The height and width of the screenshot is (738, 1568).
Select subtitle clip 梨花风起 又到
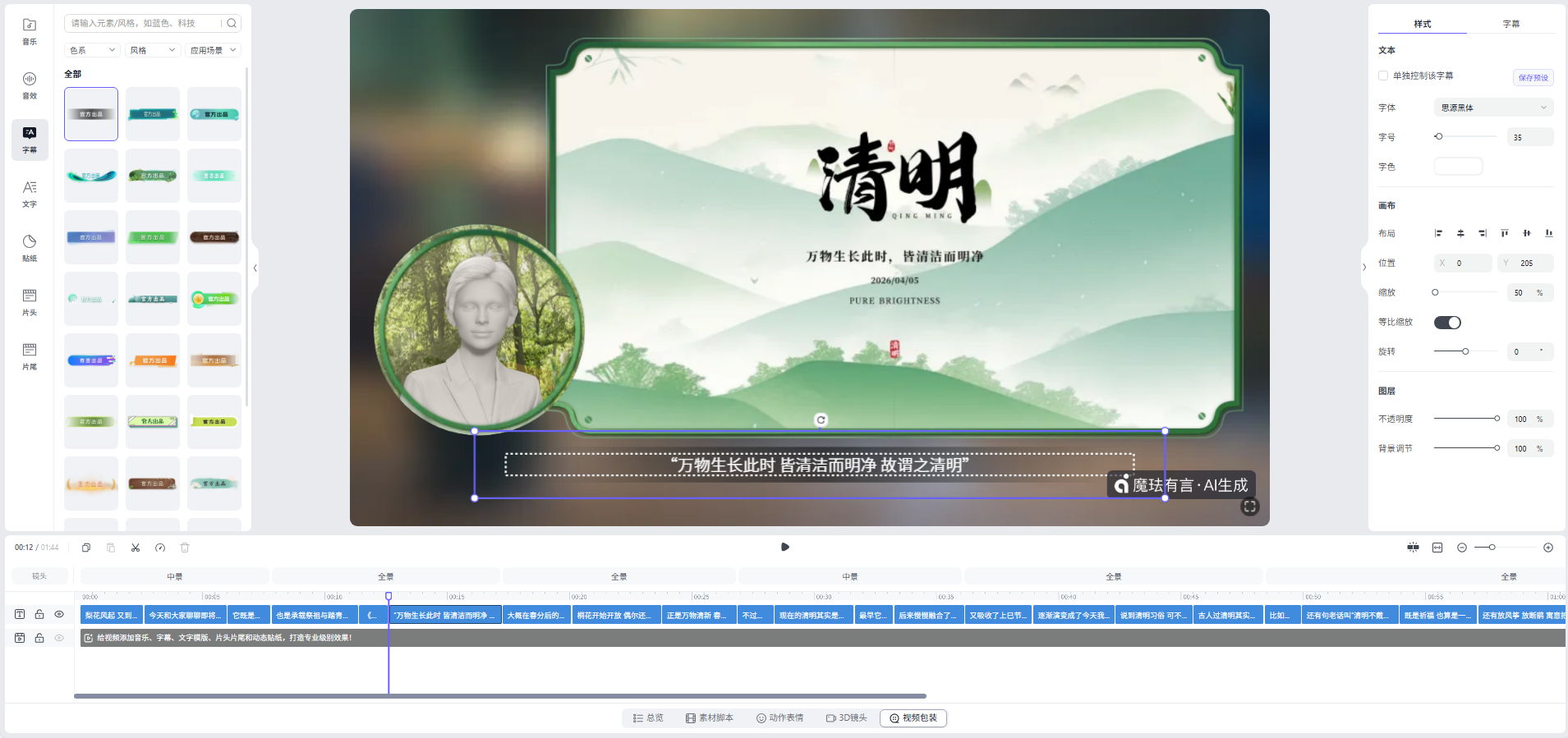click(111, 615)
